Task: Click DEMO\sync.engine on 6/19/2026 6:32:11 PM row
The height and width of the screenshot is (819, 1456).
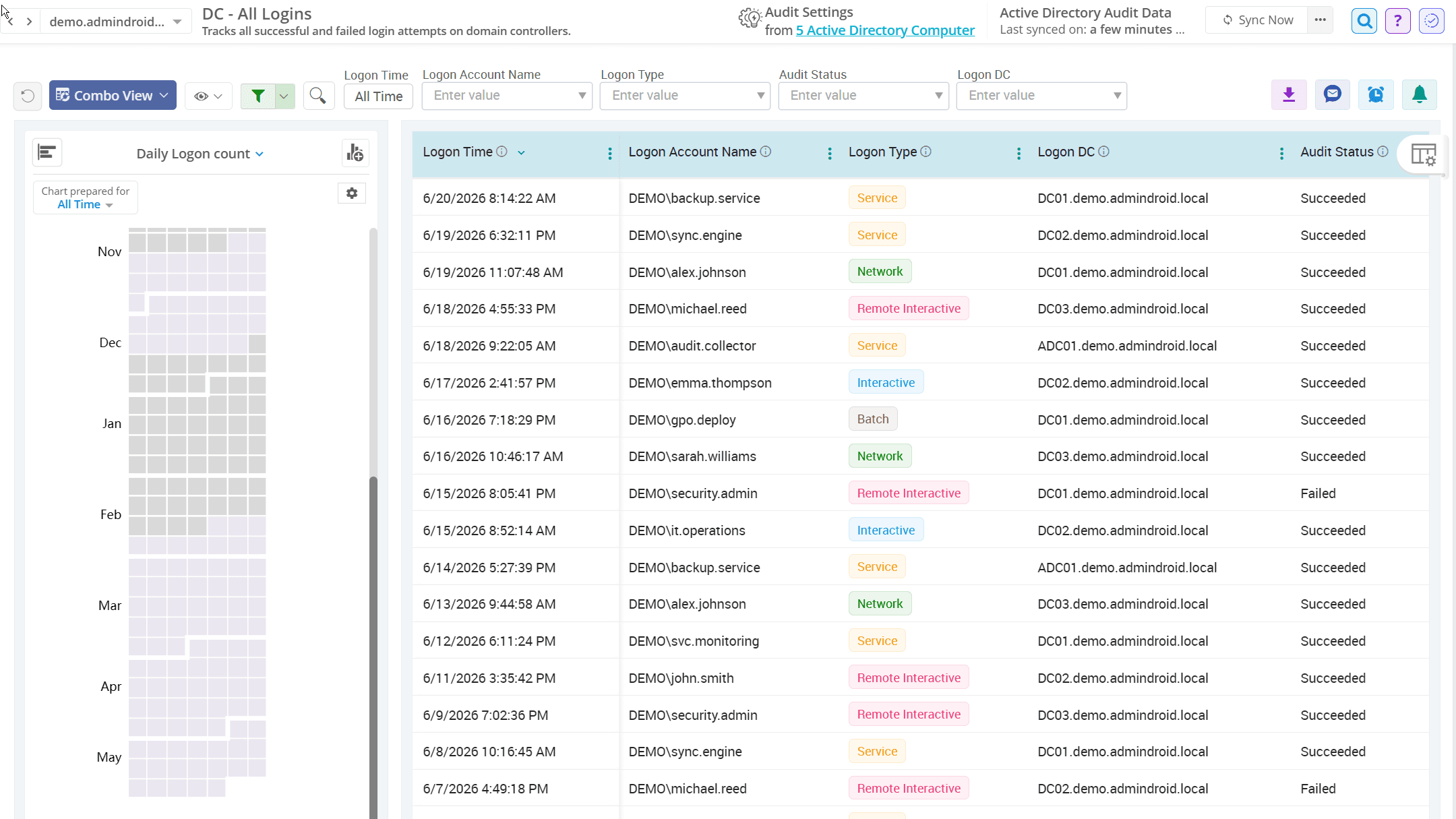Action: (685, 235)
